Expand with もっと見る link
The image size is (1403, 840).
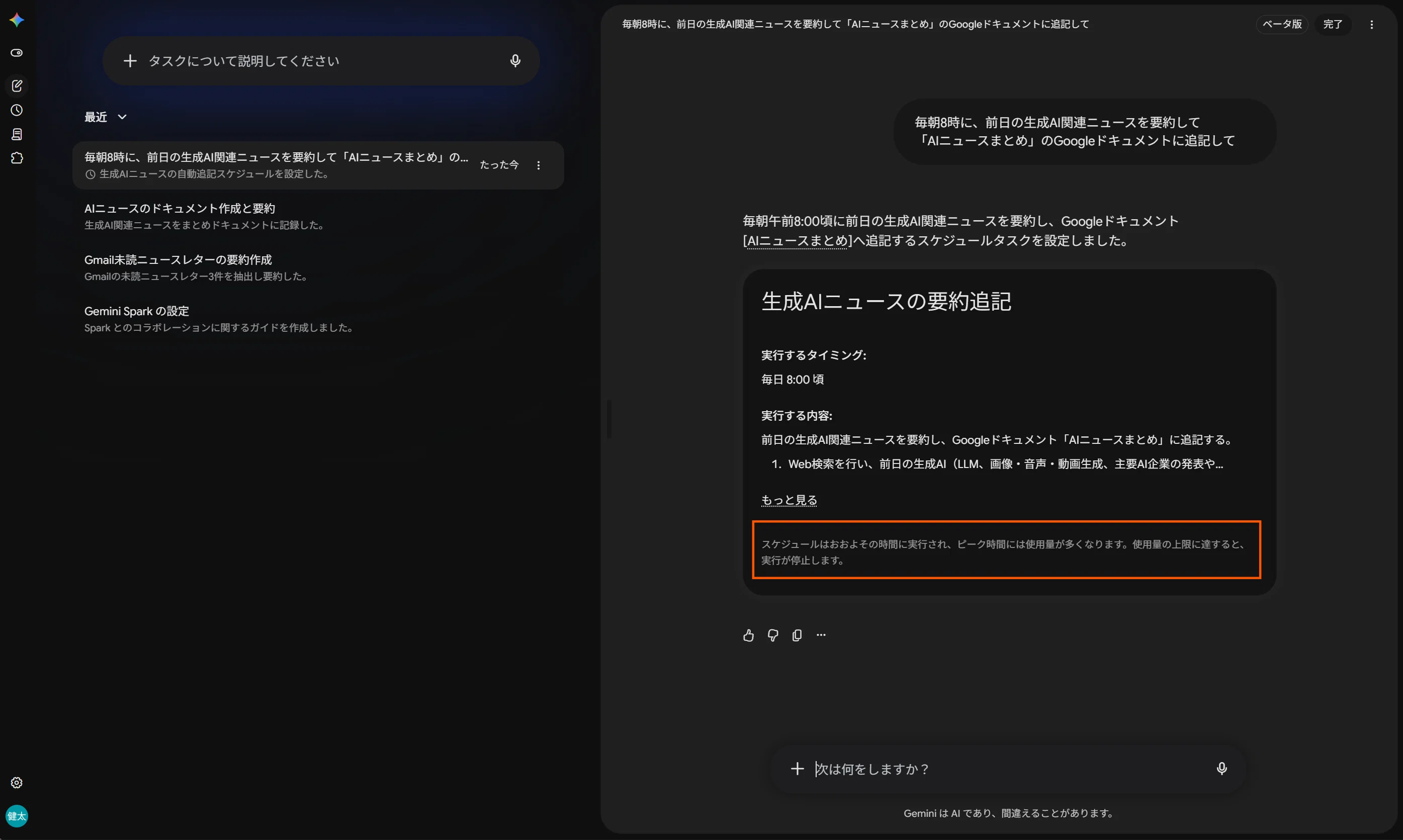point(788,500)
